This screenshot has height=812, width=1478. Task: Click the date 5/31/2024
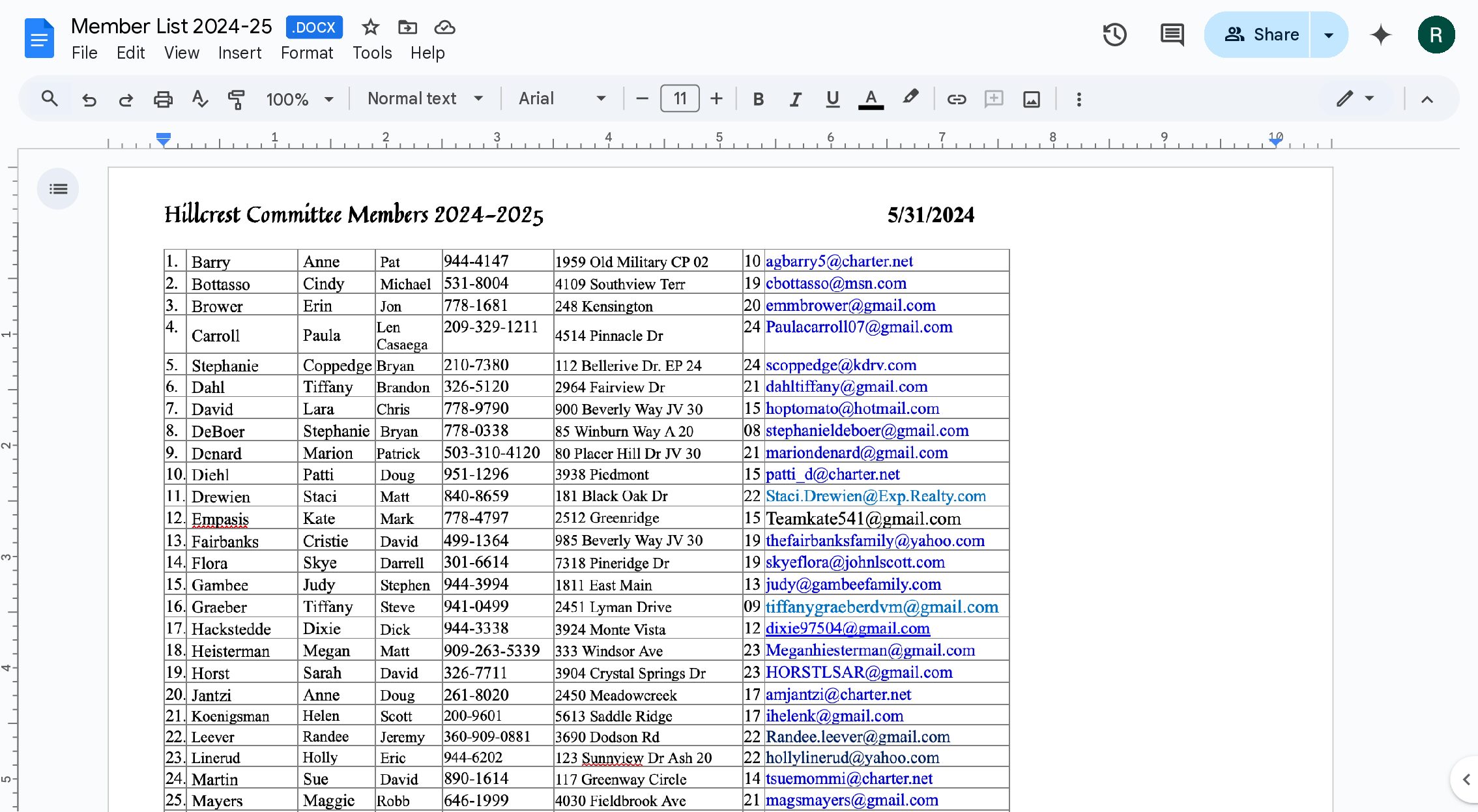[x=931, y=215]
